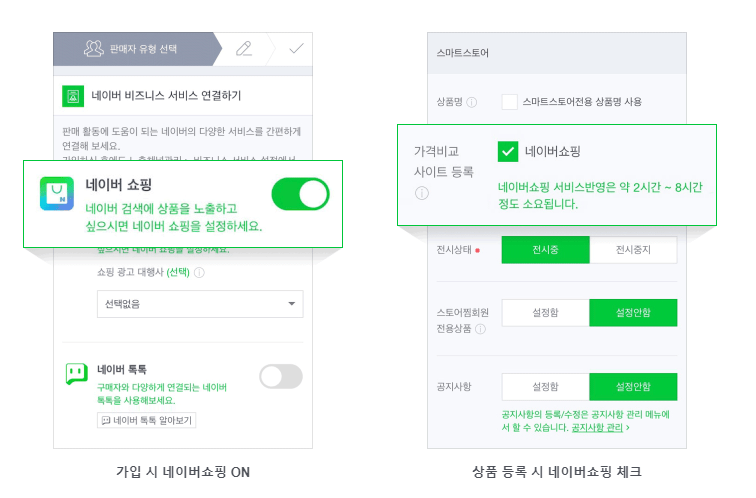
Task: Enable the 네이버 톡톡 toggle
Action: click(281, 376)
